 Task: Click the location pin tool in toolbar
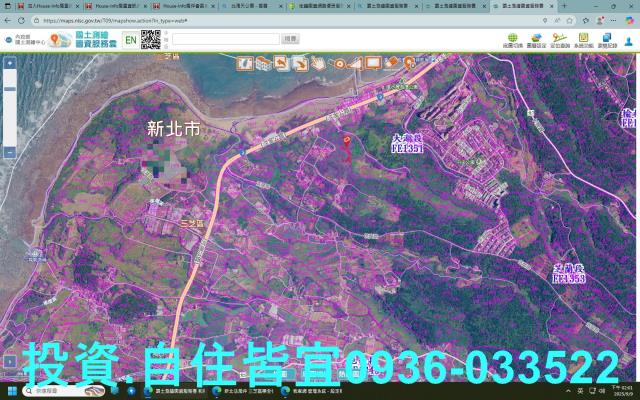tap(410, 63)
